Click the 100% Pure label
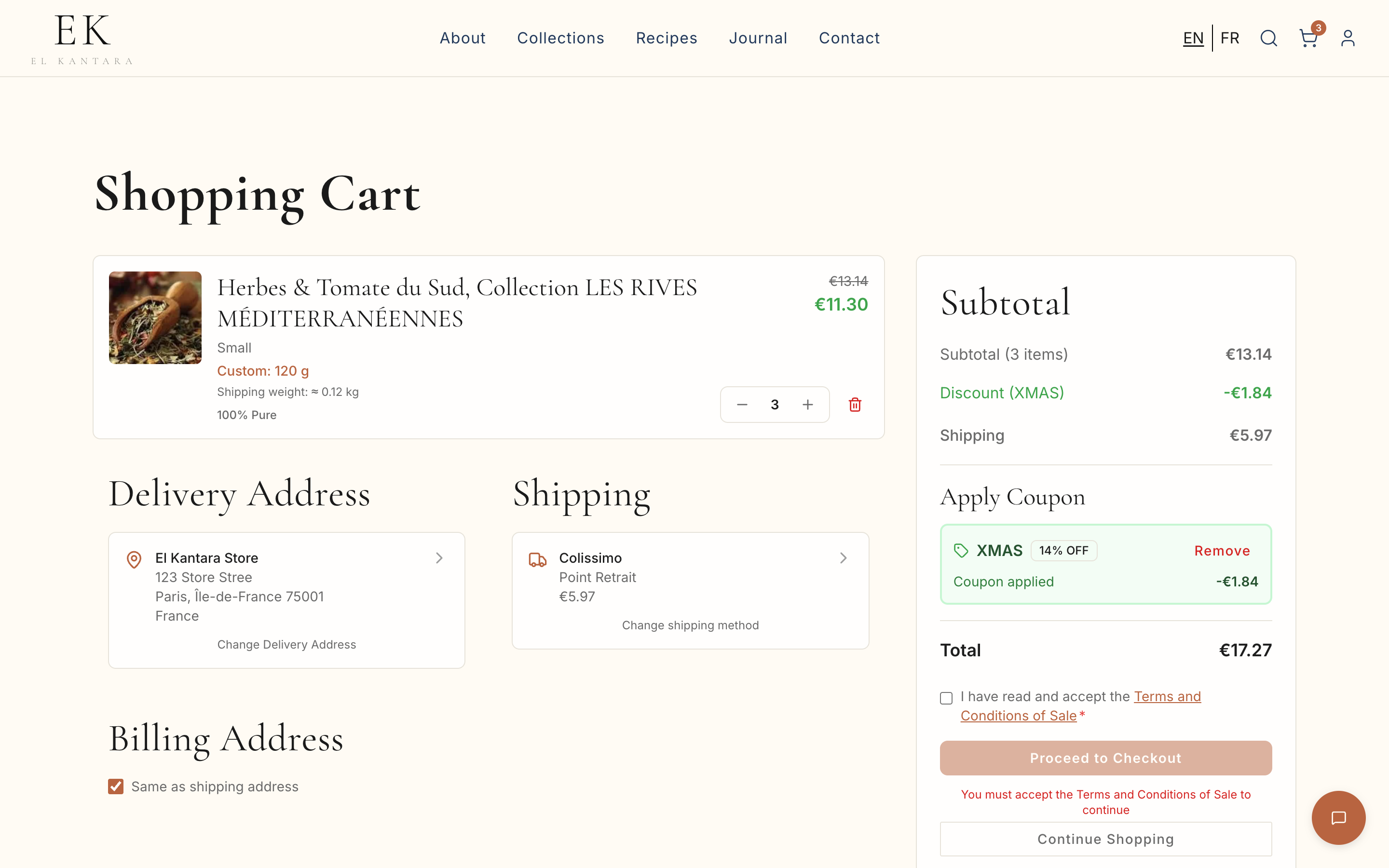This screenshot has width=1389, height=868. coord(247,415)
